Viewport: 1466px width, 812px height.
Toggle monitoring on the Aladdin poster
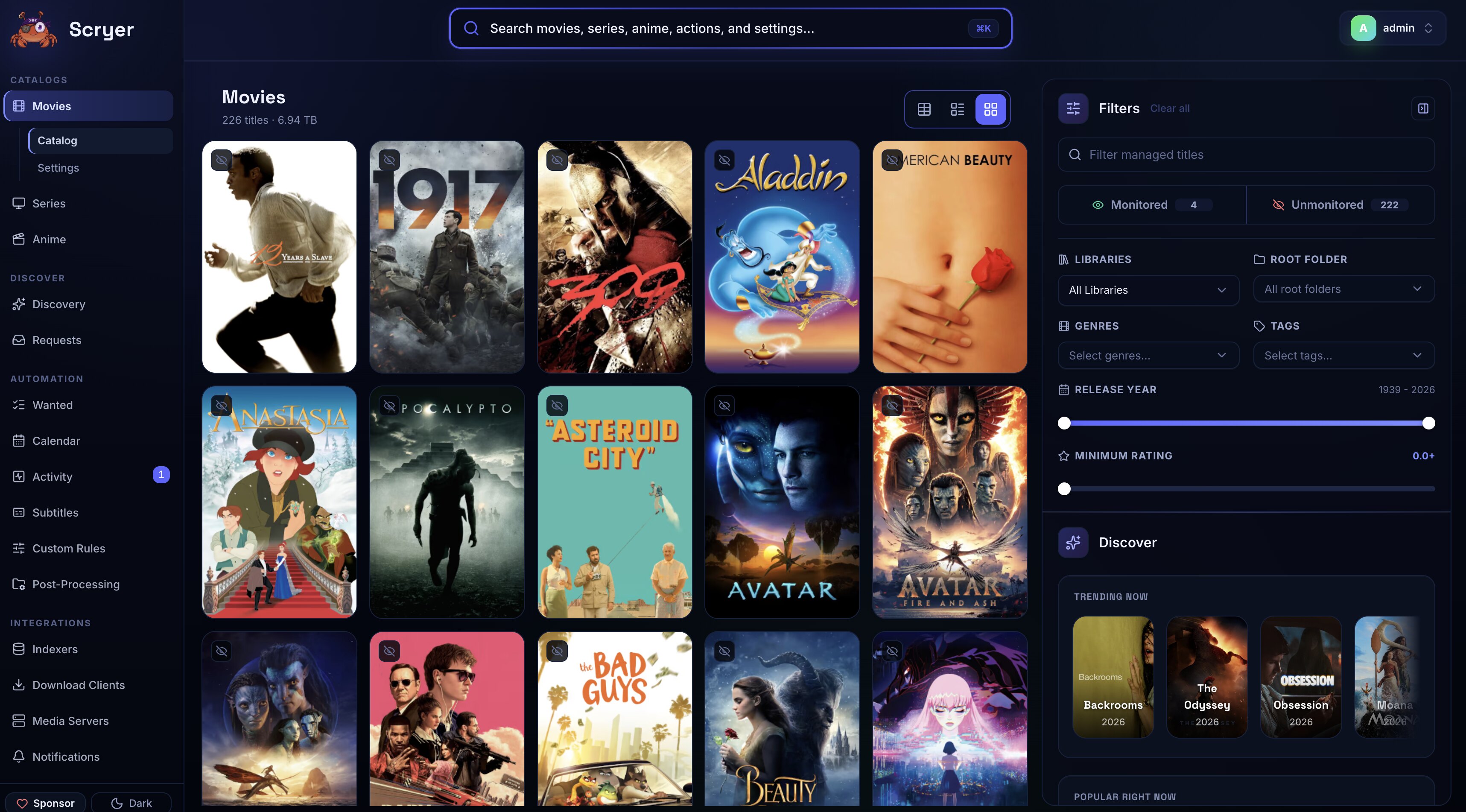tap(724, 160)
